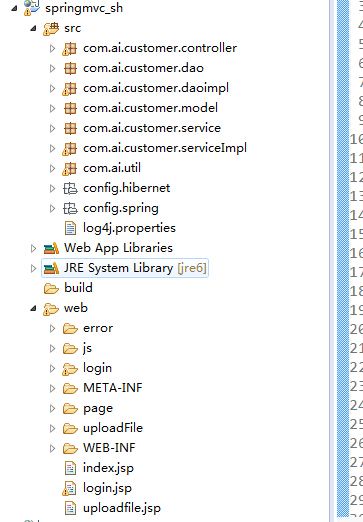This screenshot has width=363, height=522.
Task: Select the WEB-INF folder label
Action: coord(109,448)
